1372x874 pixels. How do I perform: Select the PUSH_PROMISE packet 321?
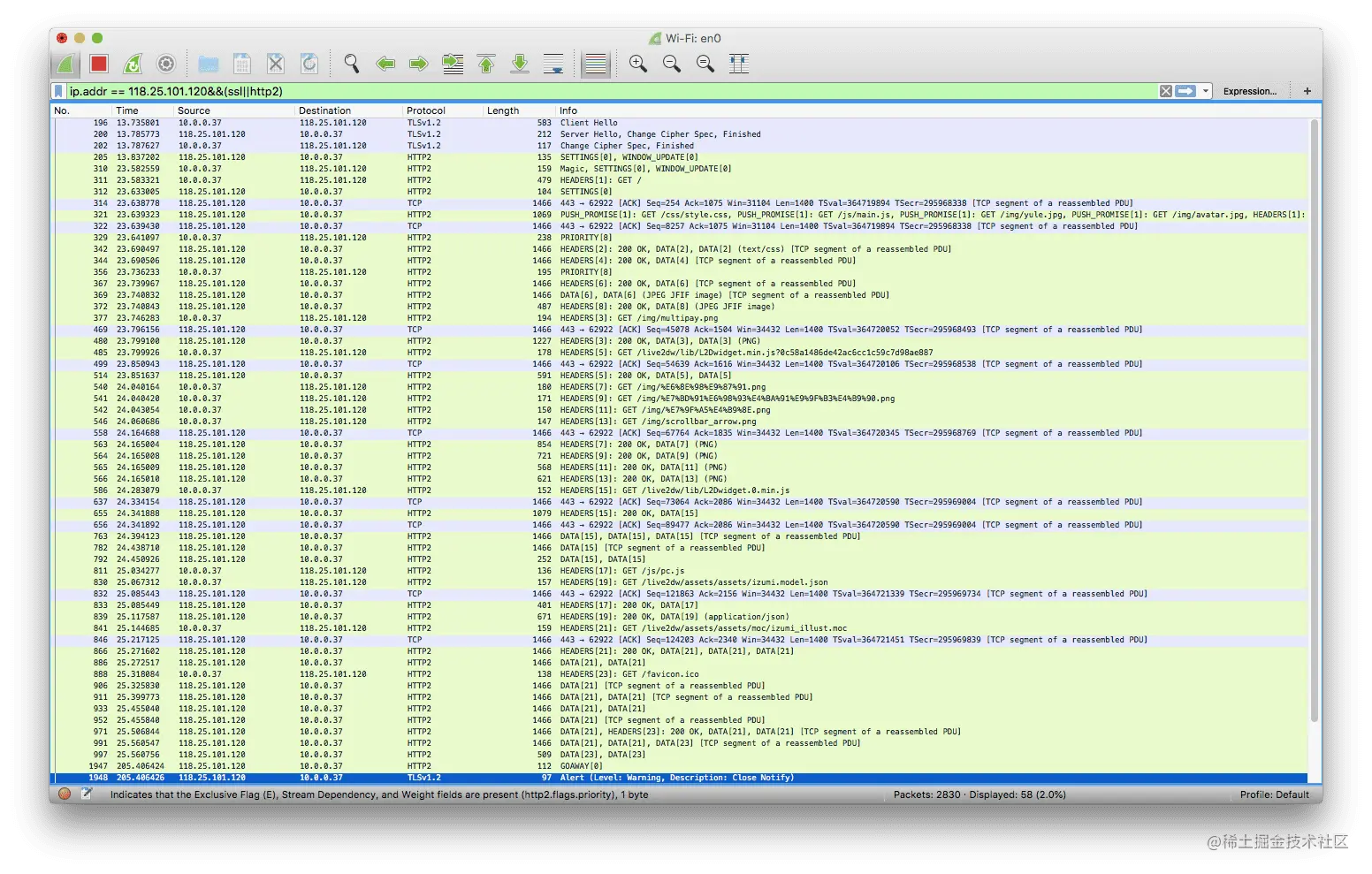(x=680, y=215)
